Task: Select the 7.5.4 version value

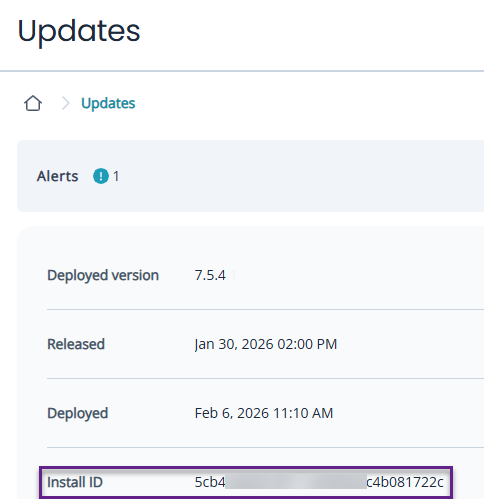Action: pos(210,275)
